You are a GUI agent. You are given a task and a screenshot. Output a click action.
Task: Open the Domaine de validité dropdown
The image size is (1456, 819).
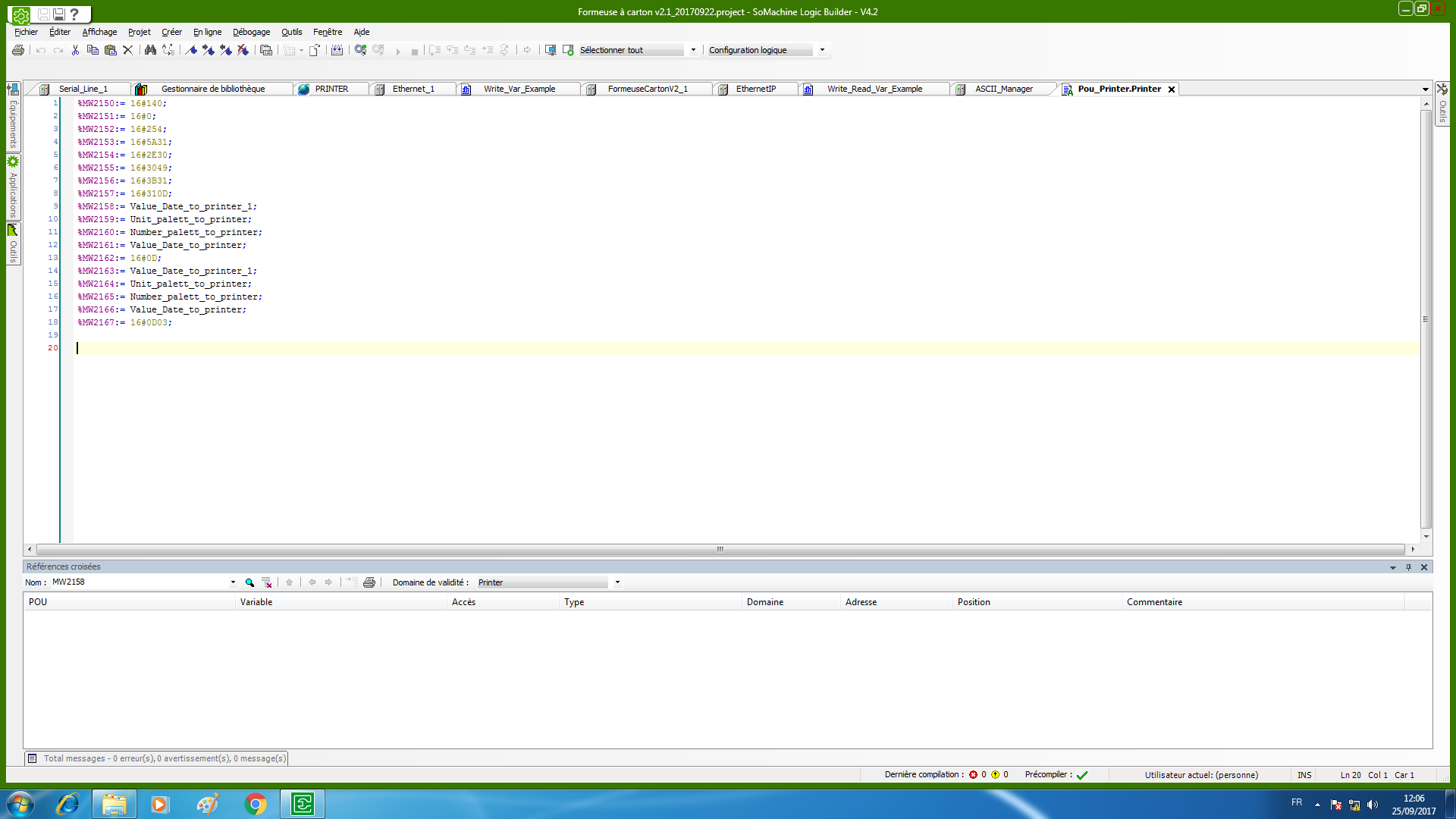pos(617,582)
